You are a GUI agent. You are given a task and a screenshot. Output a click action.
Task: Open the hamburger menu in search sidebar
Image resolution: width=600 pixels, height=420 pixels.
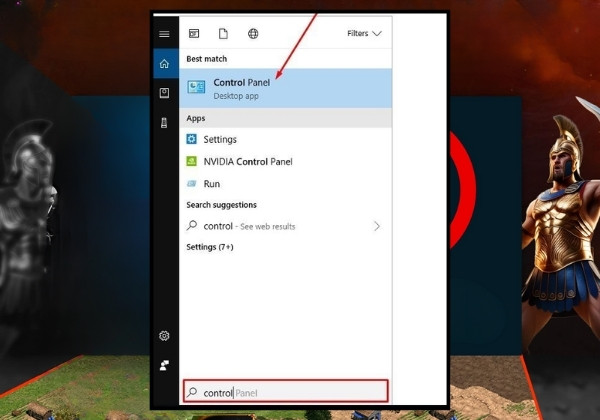[x=164, y=34]
